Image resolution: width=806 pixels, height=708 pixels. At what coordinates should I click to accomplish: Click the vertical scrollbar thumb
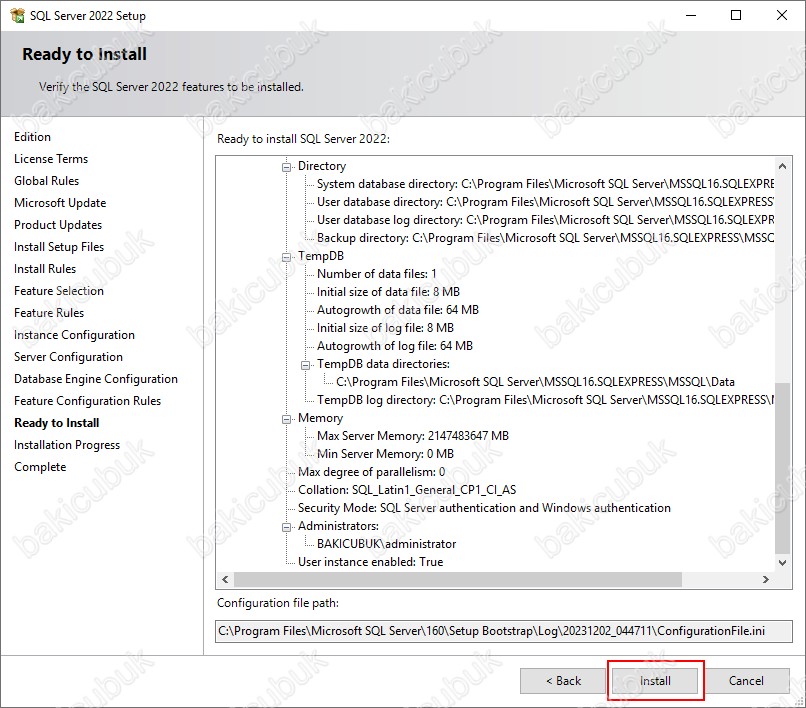tap(782, 468)
